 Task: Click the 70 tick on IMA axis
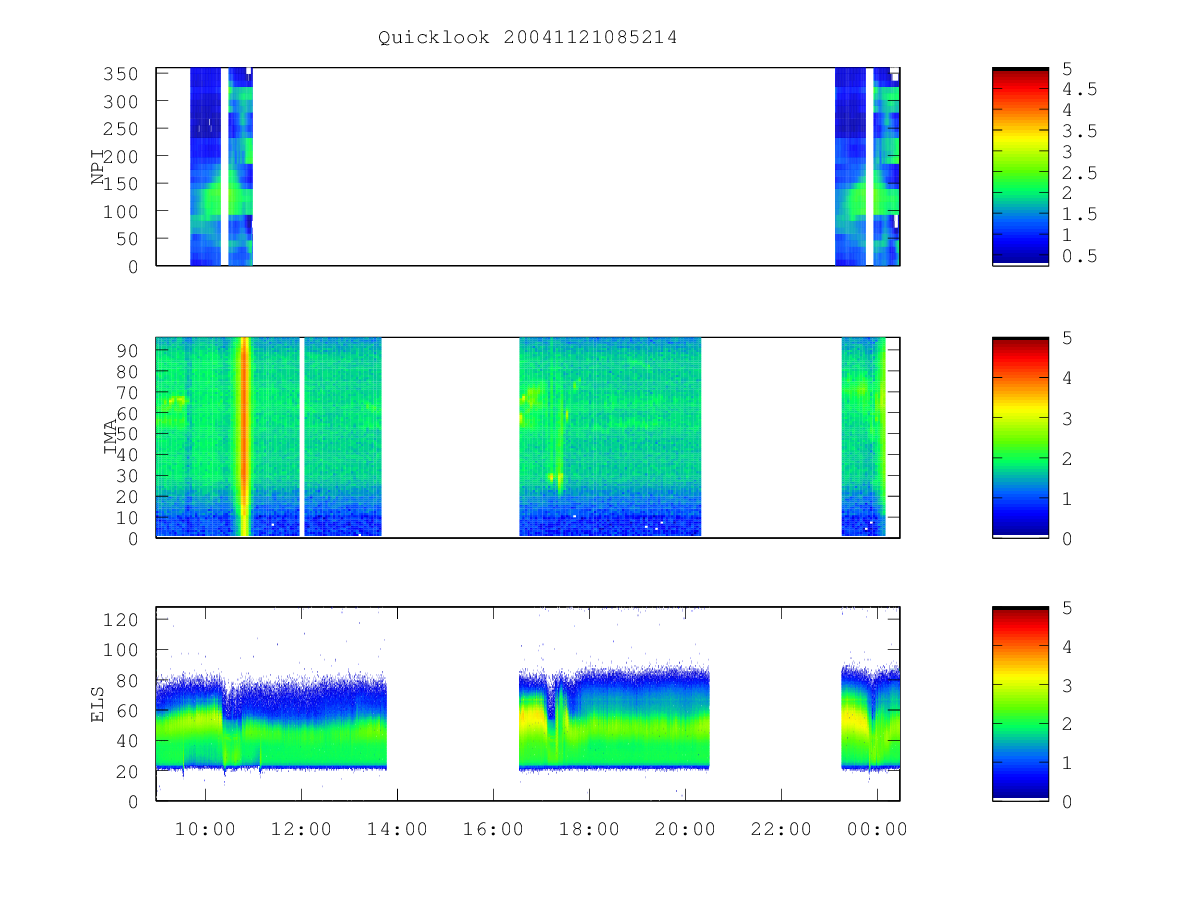pos(127,392)
